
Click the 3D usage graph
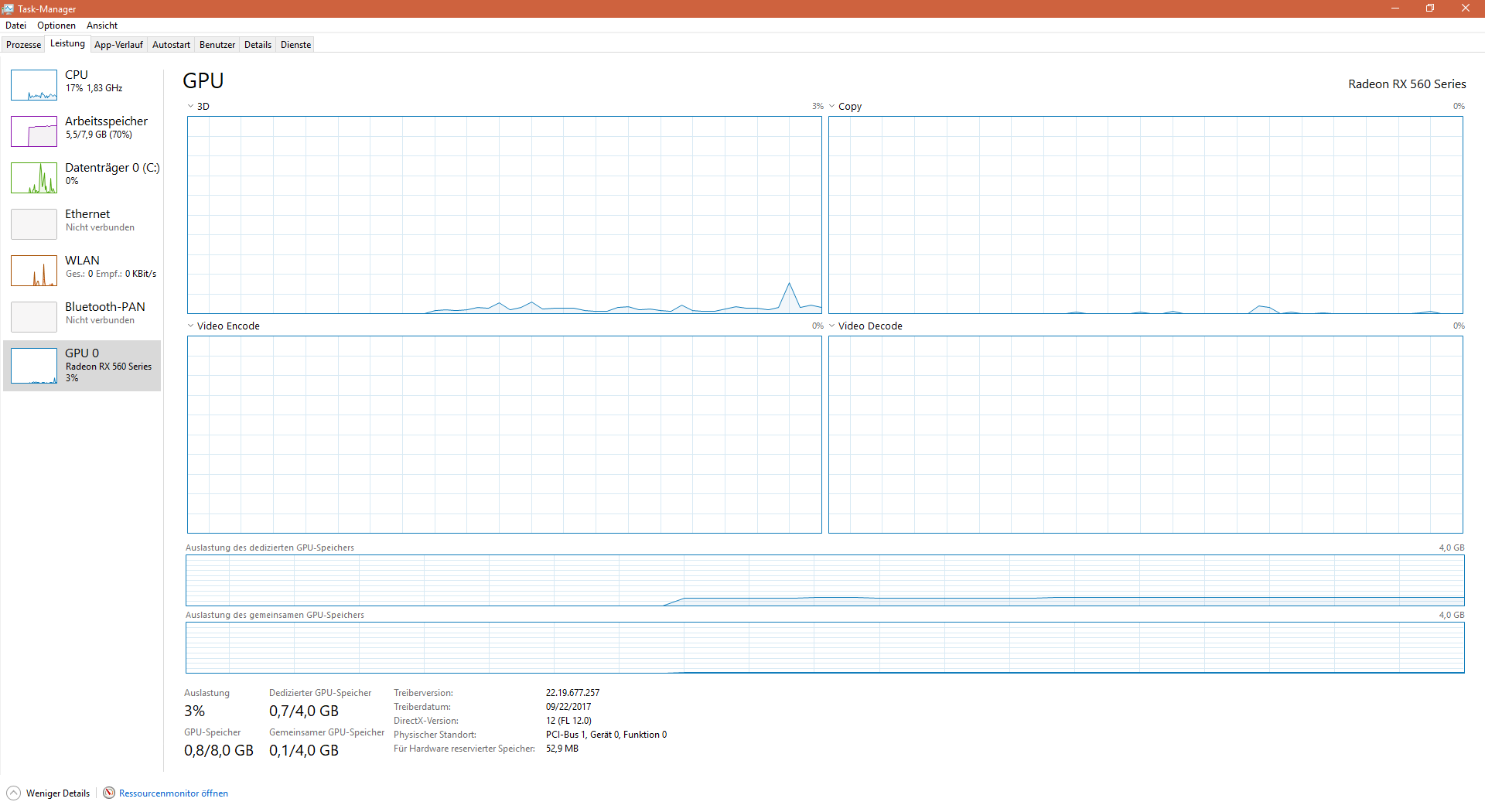click(x=504, y=215)
